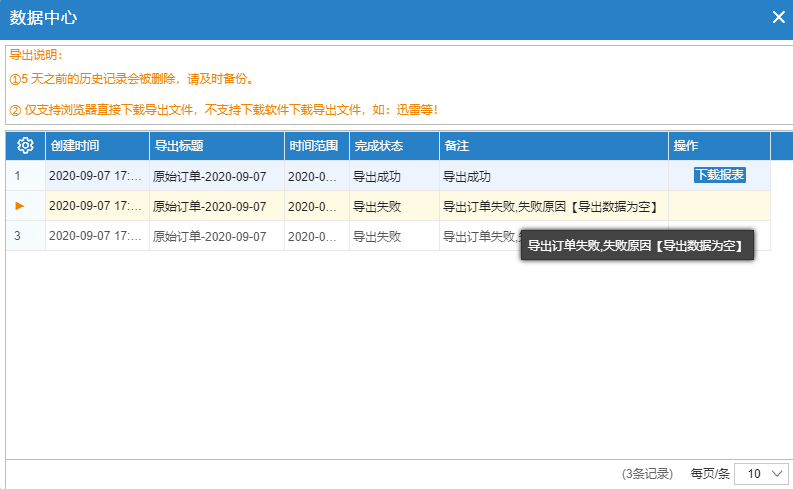Click the highlighted row's export title
793x489 pixels.
point(209,206)
